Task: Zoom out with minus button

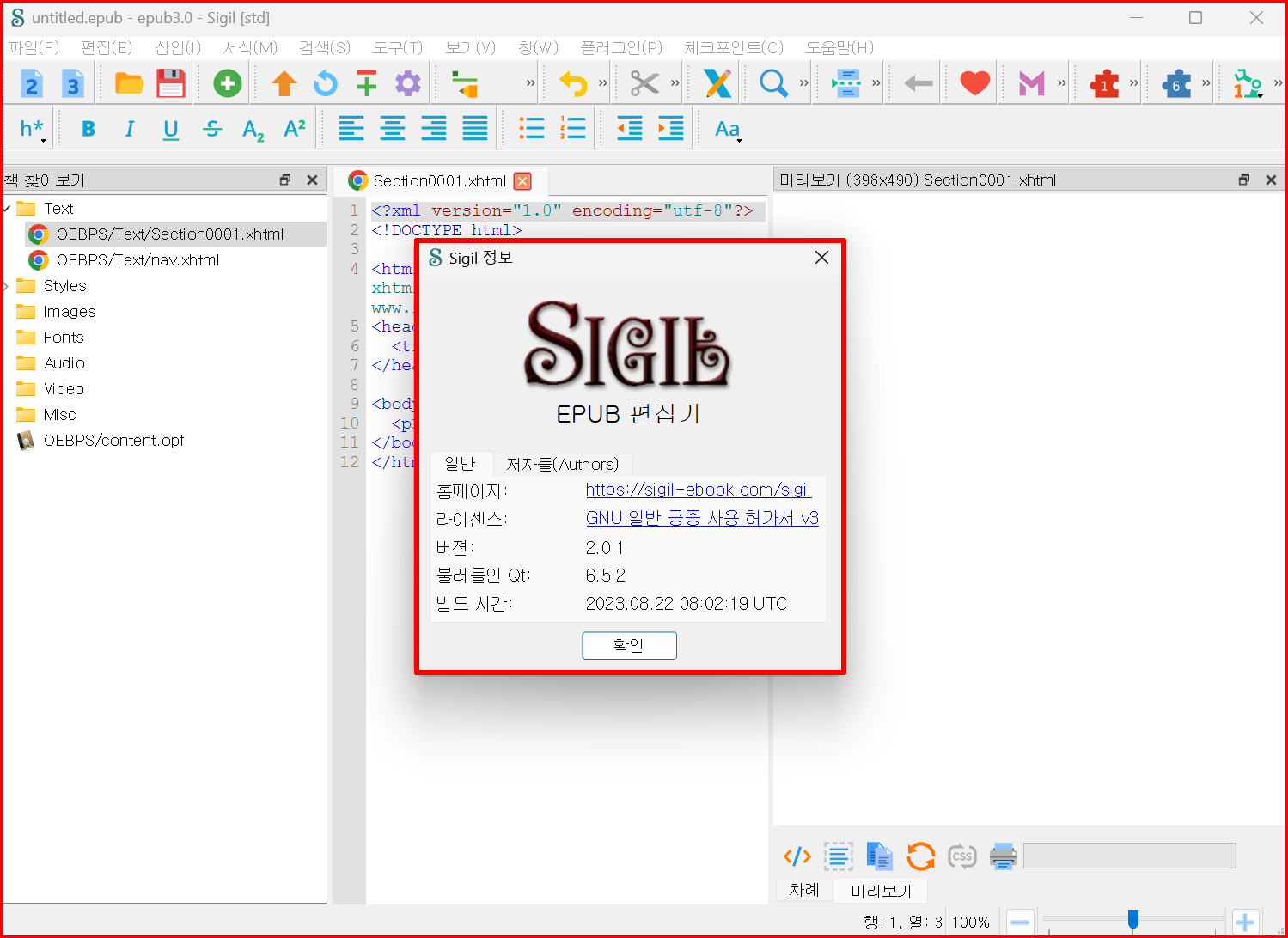Action: pyautogui.click(x=1020, y=923)
